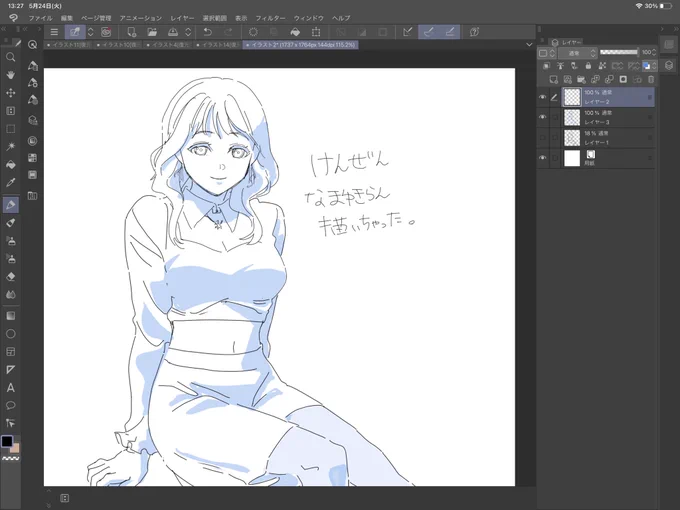Click Clear (sunburst) icon in command bar
Screen dimensions: 680x510
coord(253,32)
